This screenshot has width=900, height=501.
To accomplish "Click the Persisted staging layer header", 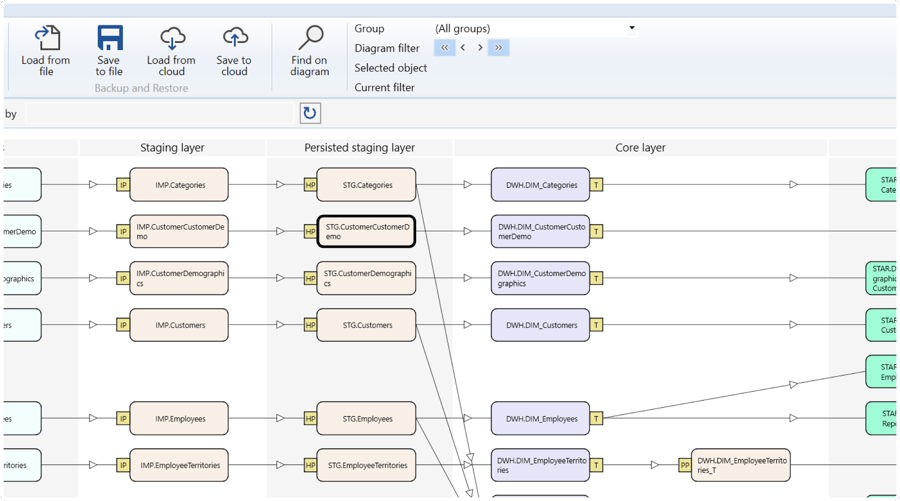I will [x=359, y=147].
